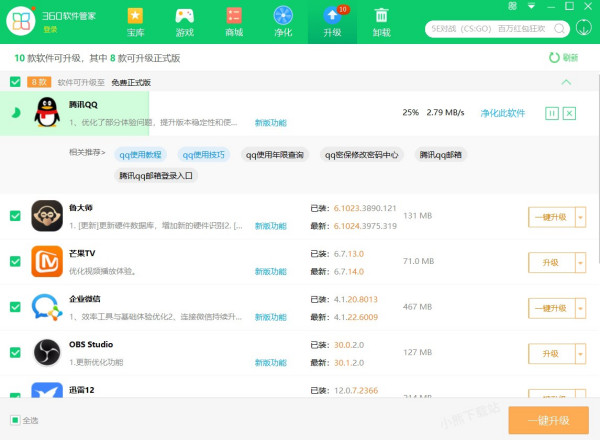
Task: Click the 360软件管家 logo icon
Action: pos(21,21)
